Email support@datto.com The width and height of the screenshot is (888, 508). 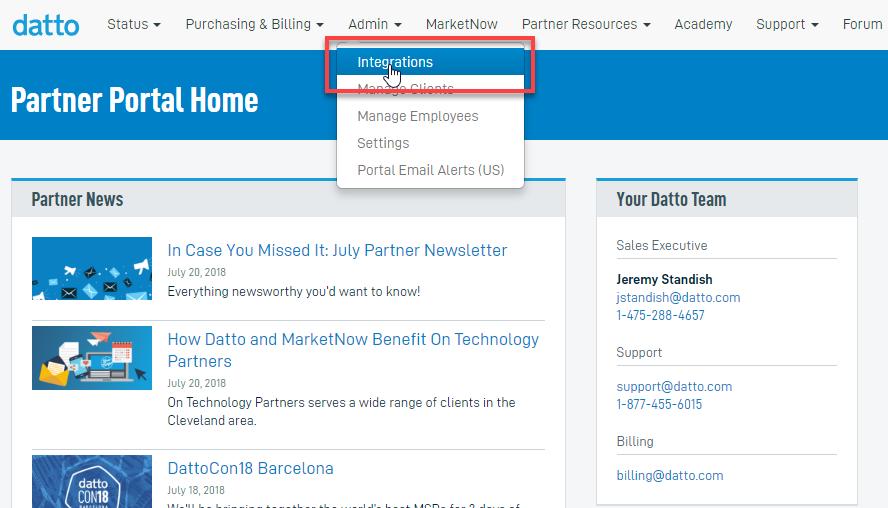pyautogui.click(x=674, y=386)
